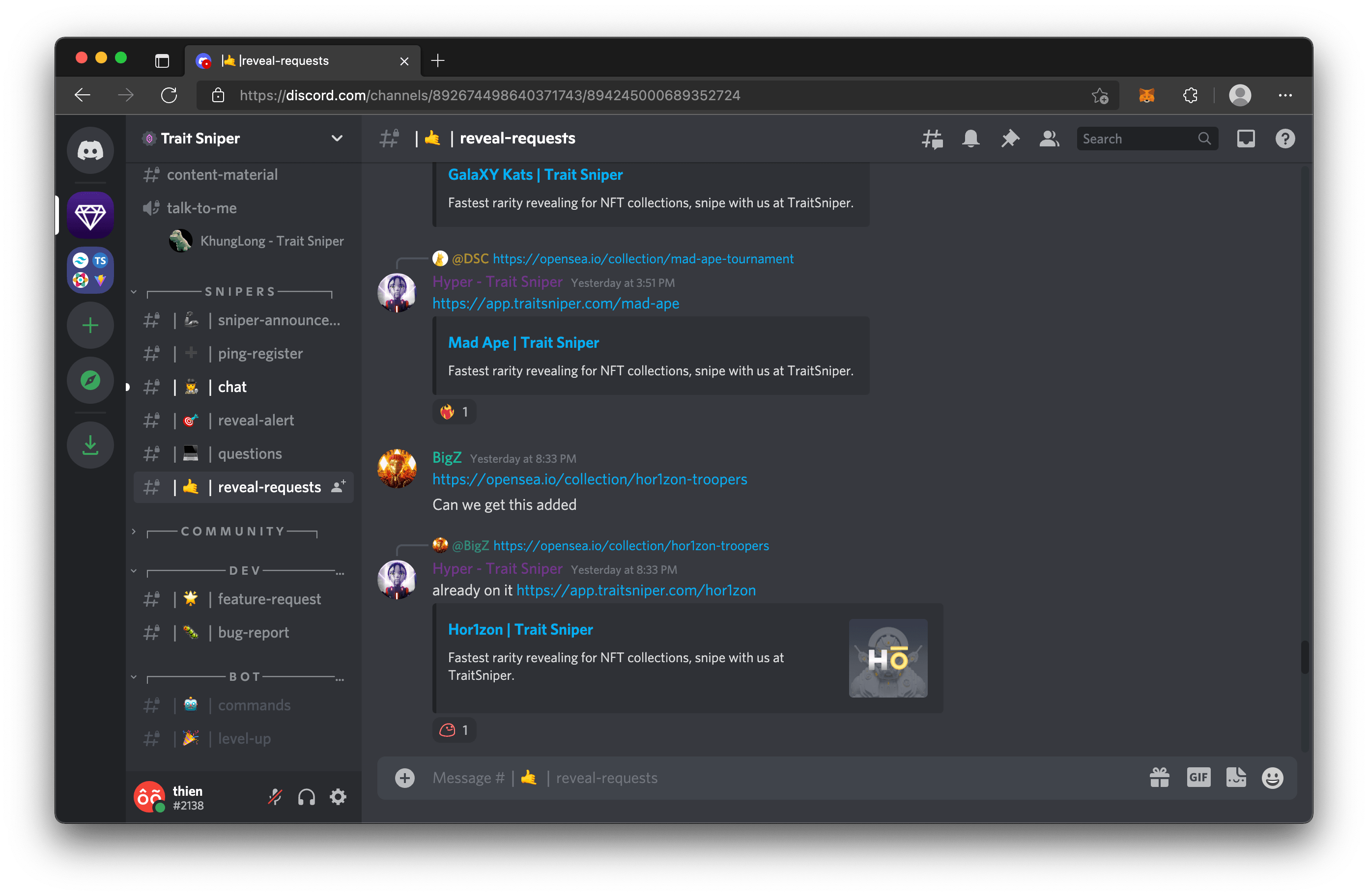Click the questions channel tab

tap(249, 454)
